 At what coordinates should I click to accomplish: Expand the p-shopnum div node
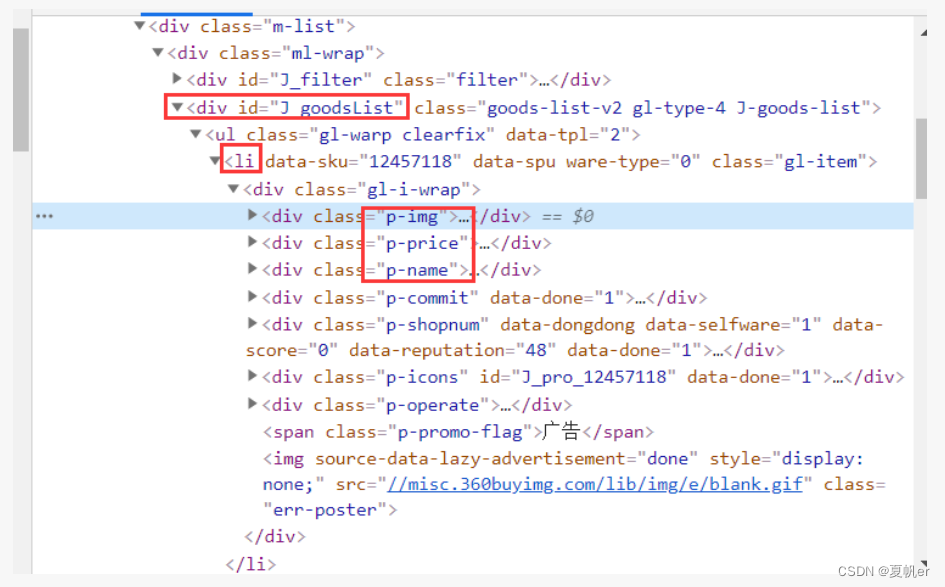point(252,324)
